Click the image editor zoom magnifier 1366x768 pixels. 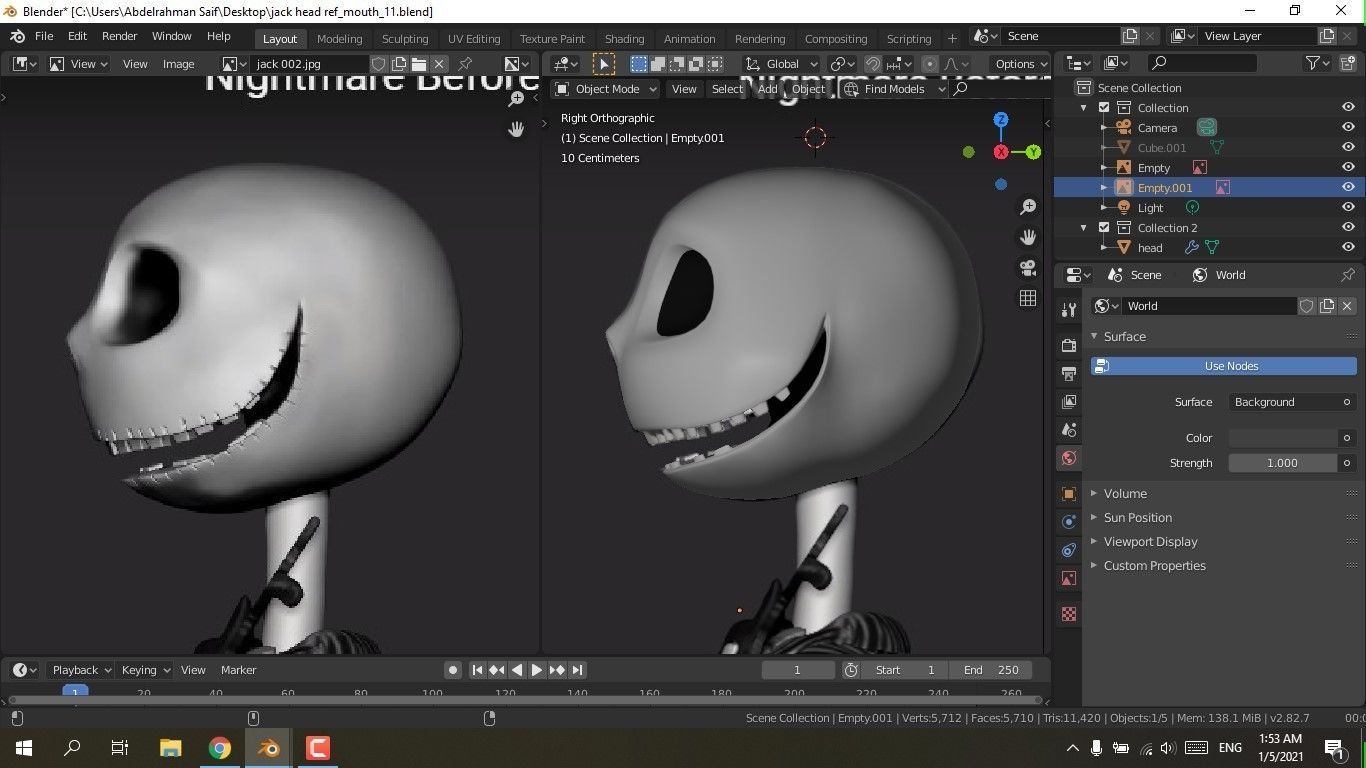coord(516,99)
